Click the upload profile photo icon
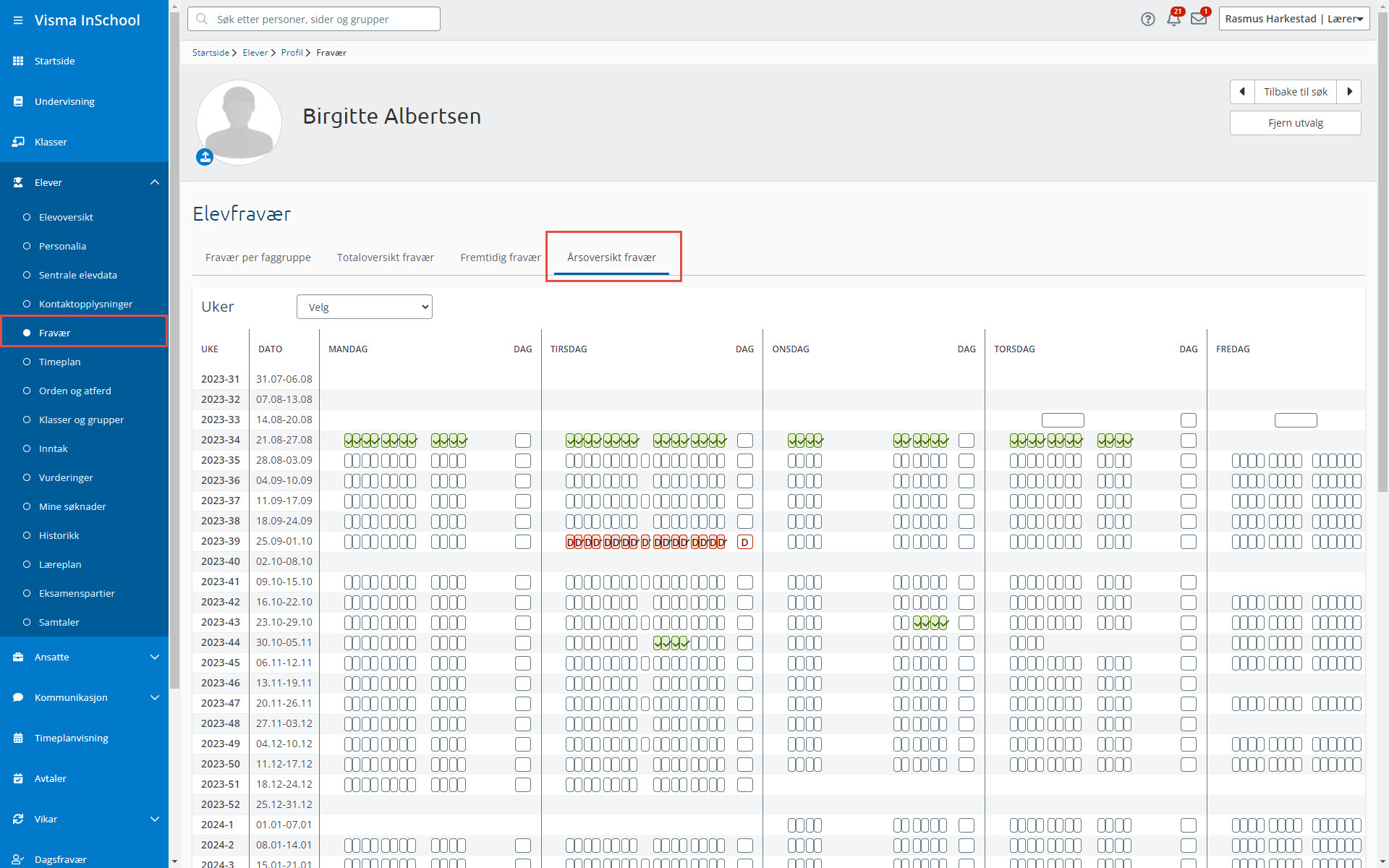1389x868 pixels. click(205, 157)
